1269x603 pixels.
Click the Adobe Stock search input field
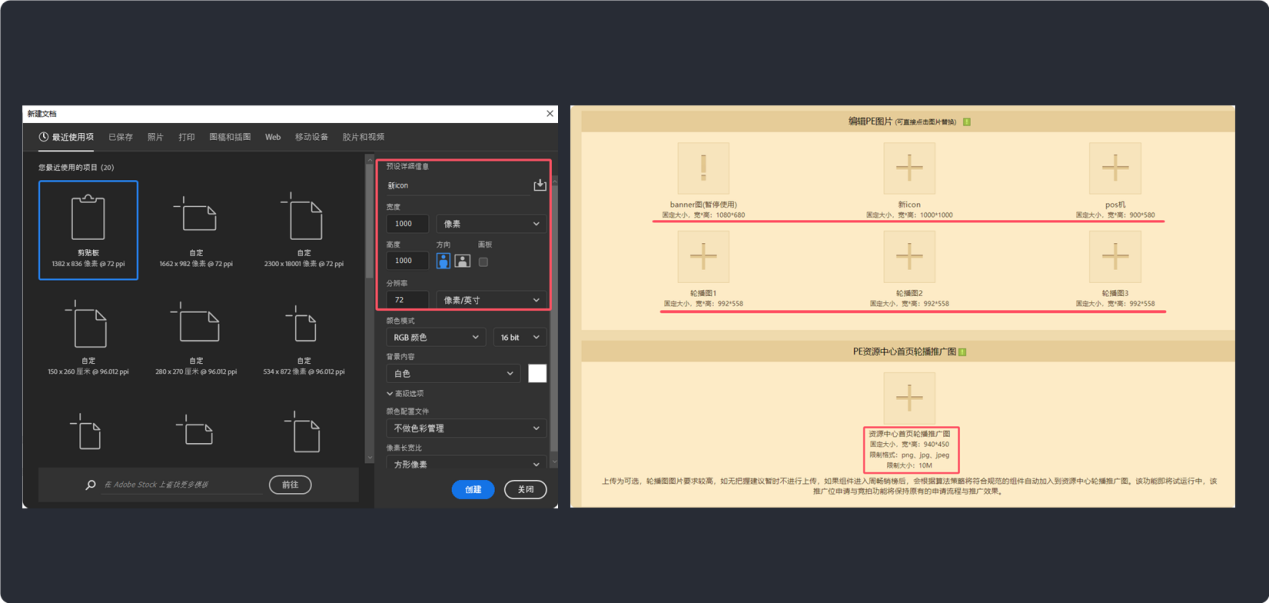tap(181, 485)
